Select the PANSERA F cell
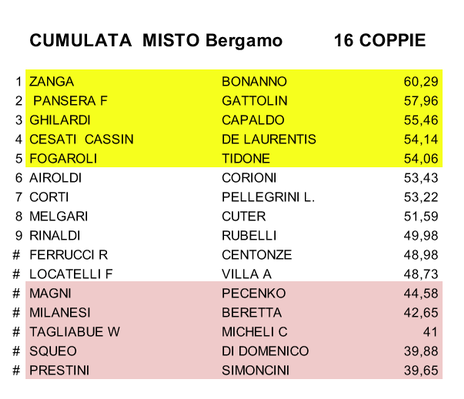 click(x=70, y=101)
